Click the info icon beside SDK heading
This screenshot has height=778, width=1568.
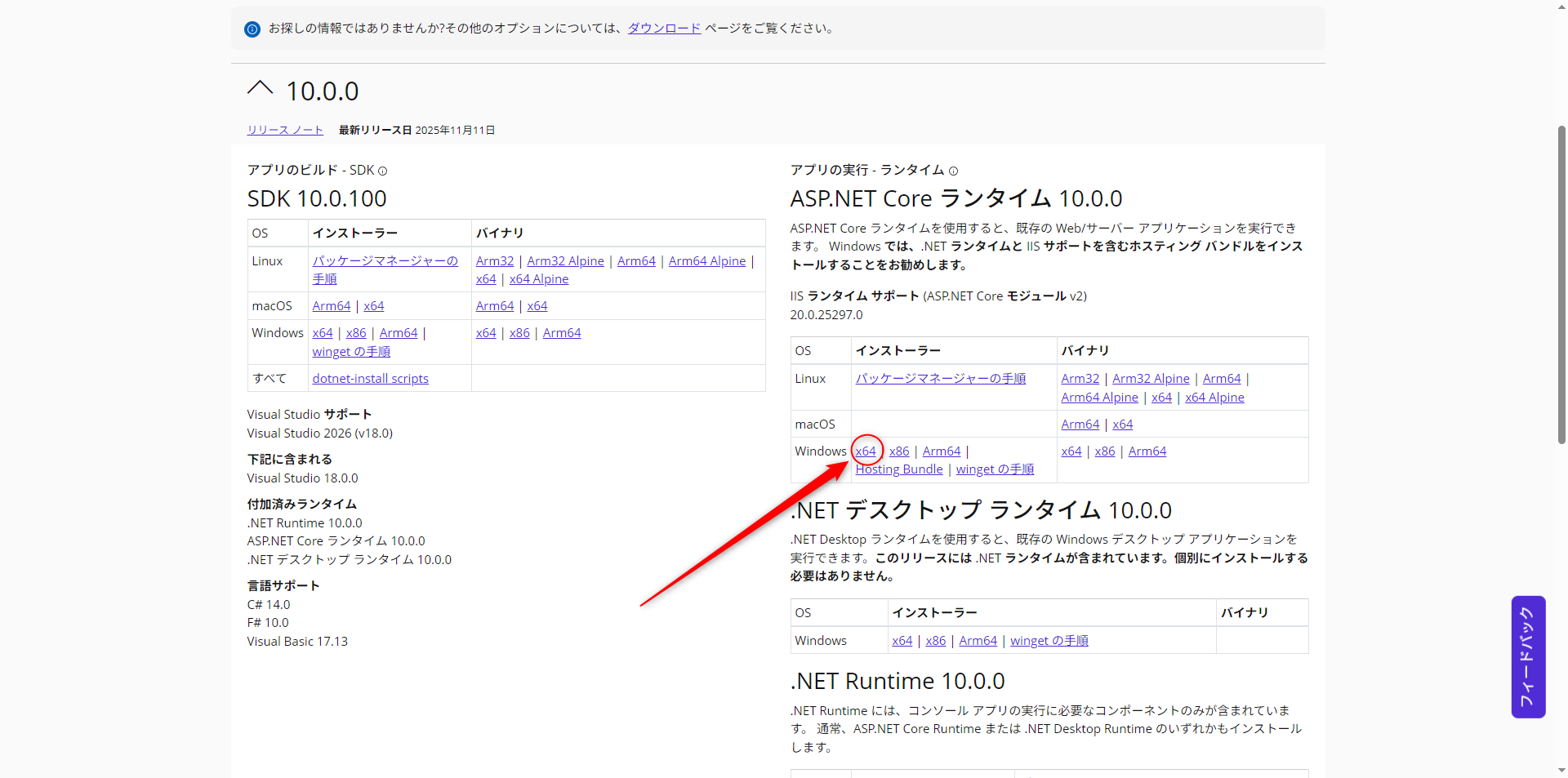pyautogui.click(x=382, y=171)
